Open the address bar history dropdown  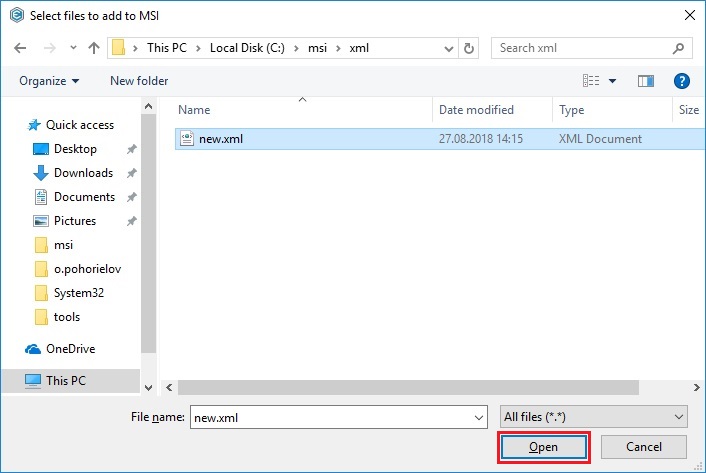(448, 48)
